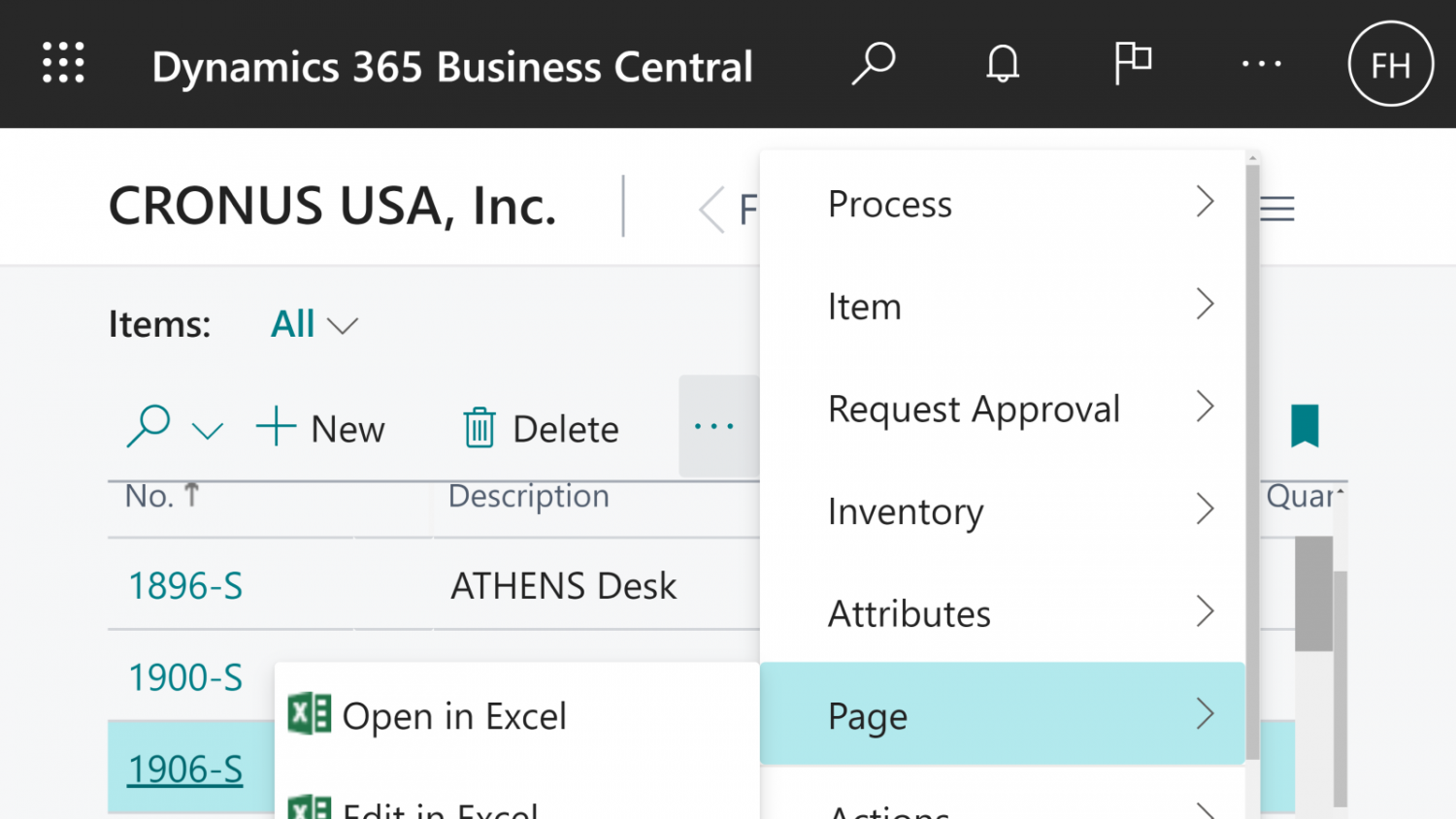Viewport: 1456px width, 819px height.
Task: Open the FH account avatar
Action: [1390, 63]
